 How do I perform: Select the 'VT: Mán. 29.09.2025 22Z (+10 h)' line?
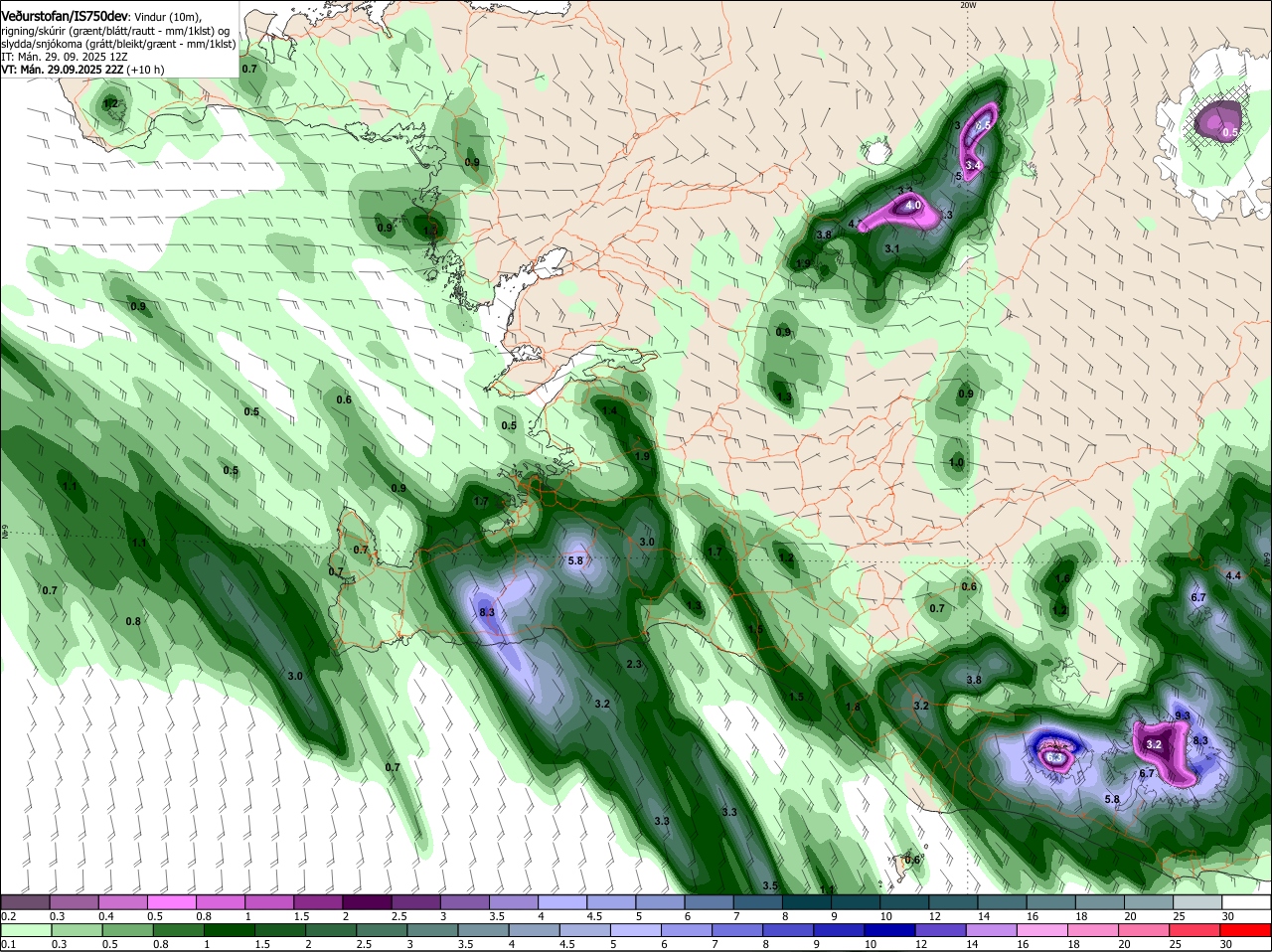click(82, 70)
